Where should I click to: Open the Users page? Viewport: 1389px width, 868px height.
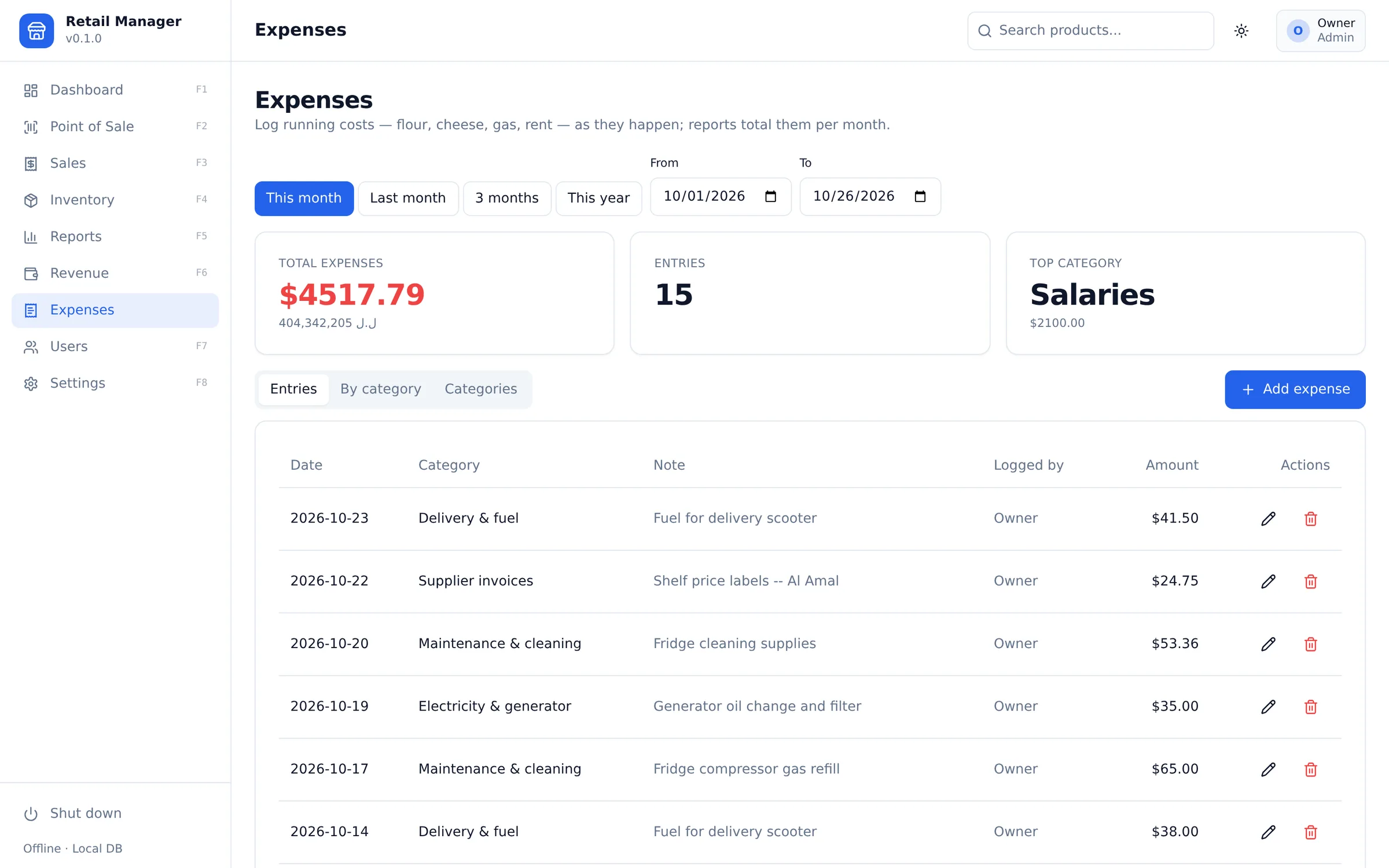coord(115,347)
